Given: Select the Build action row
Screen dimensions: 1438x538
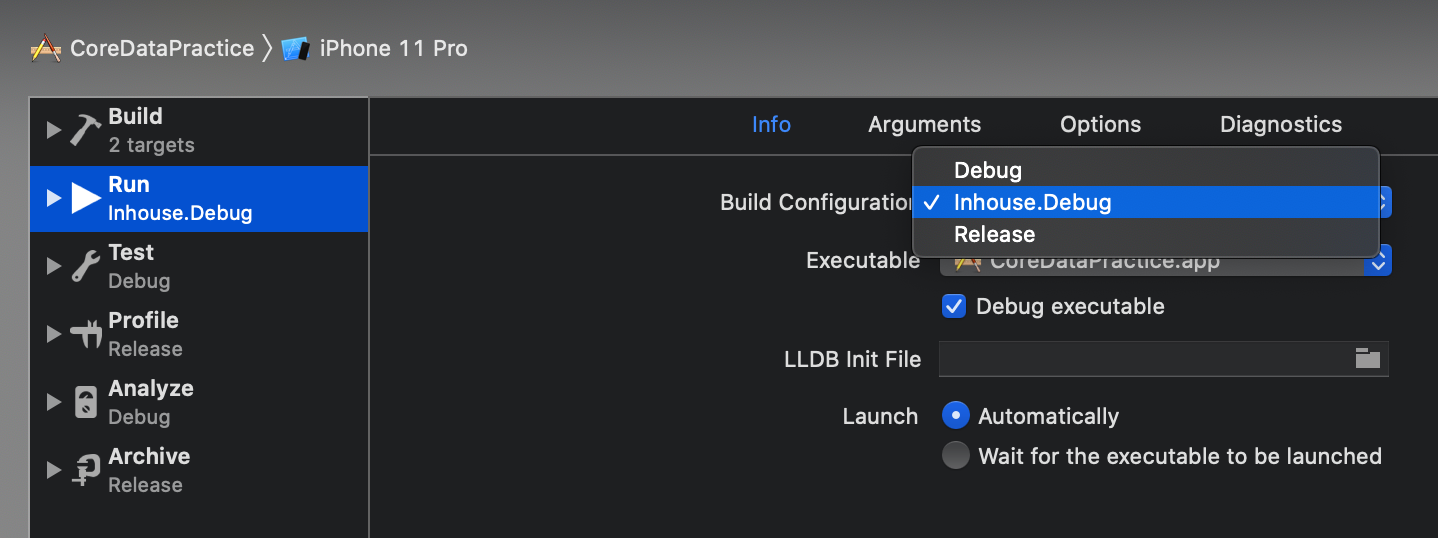Looking at the screenshot, I should pyautogui.click(x=200, y=130).
